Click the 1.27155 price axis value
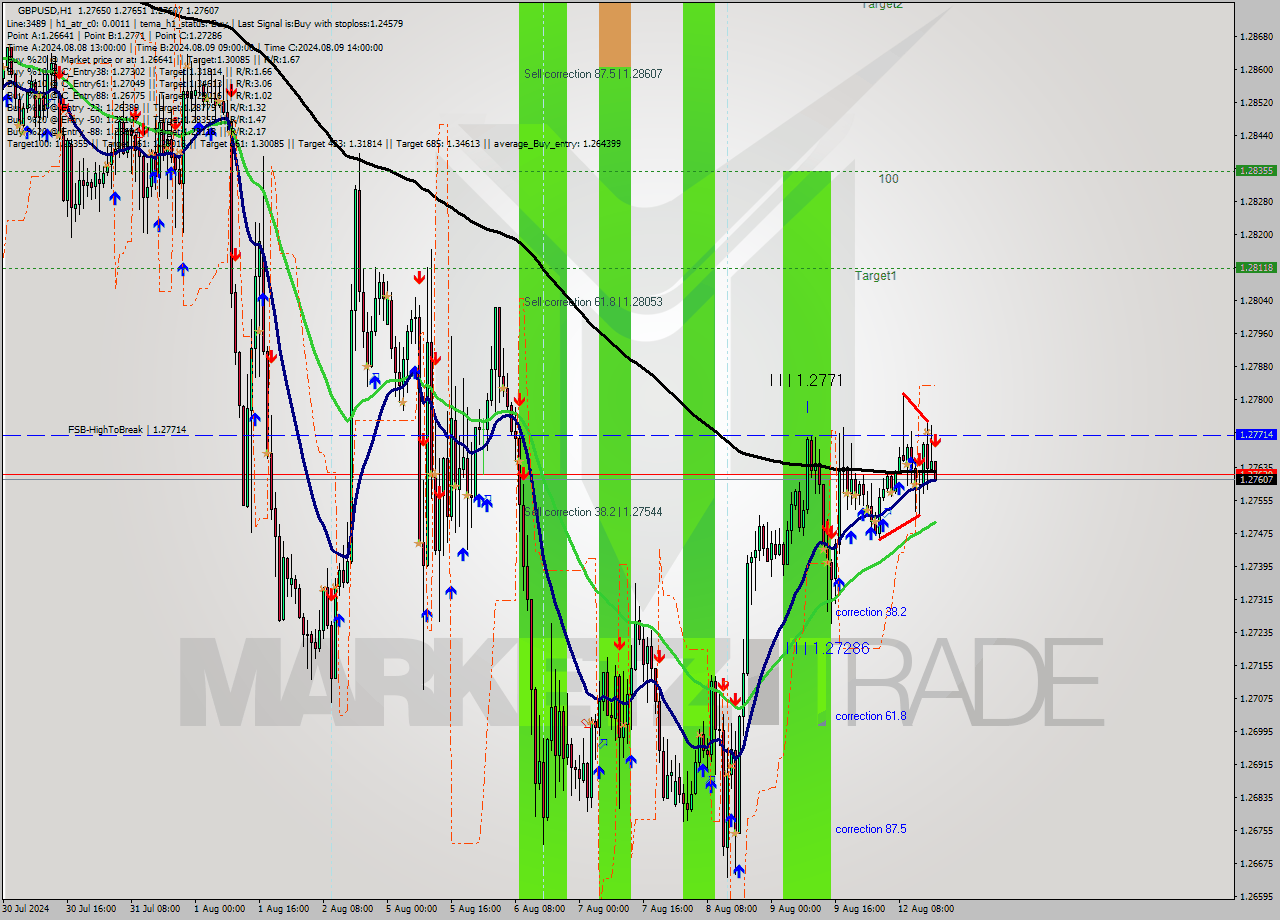The image size is (1280, 920). point(1255,666)
